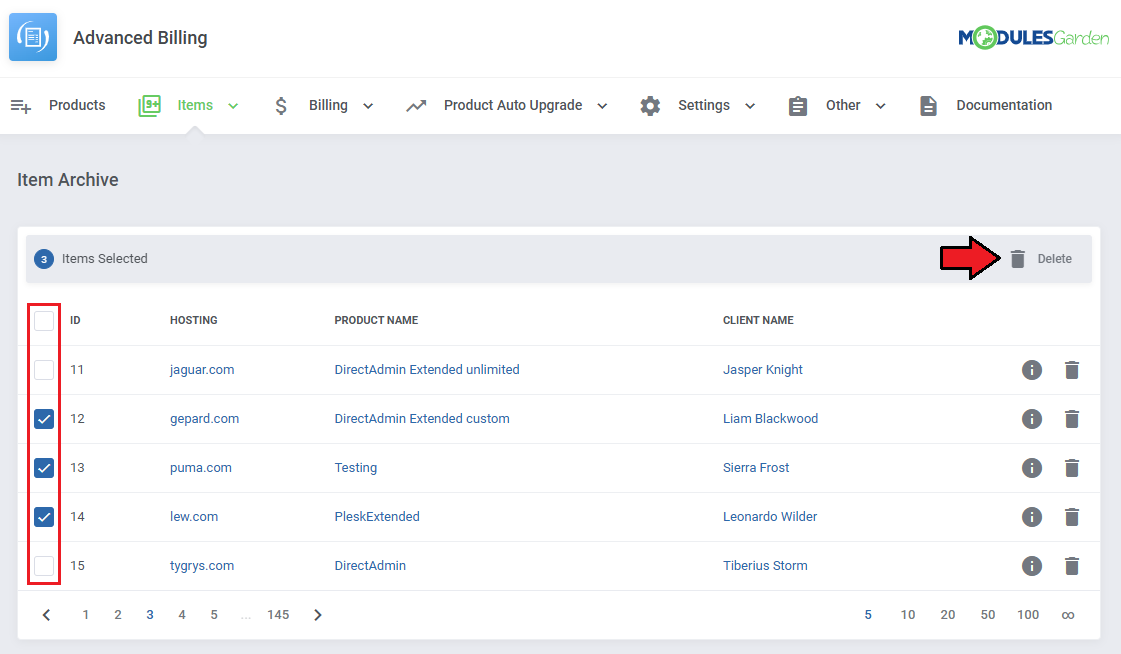This screenshot has width=1121, height=654.
Task: Expand the Product Auto Upgrade chevron
Action: coord(602,106)
